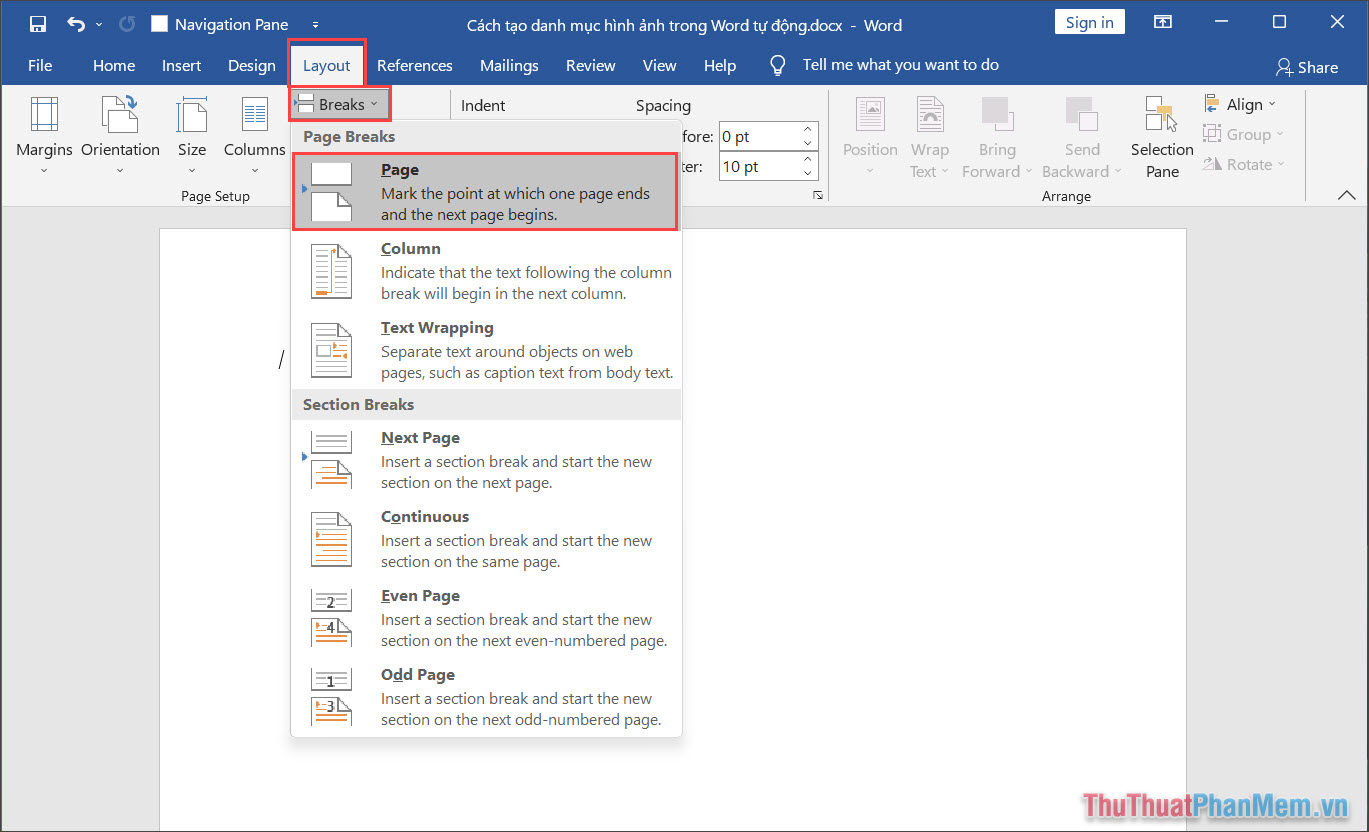Click the Tell me lightbulb icon
The width and height of the screenshot is (1369, 832).
pyautogui.click(x=777, y=65)
